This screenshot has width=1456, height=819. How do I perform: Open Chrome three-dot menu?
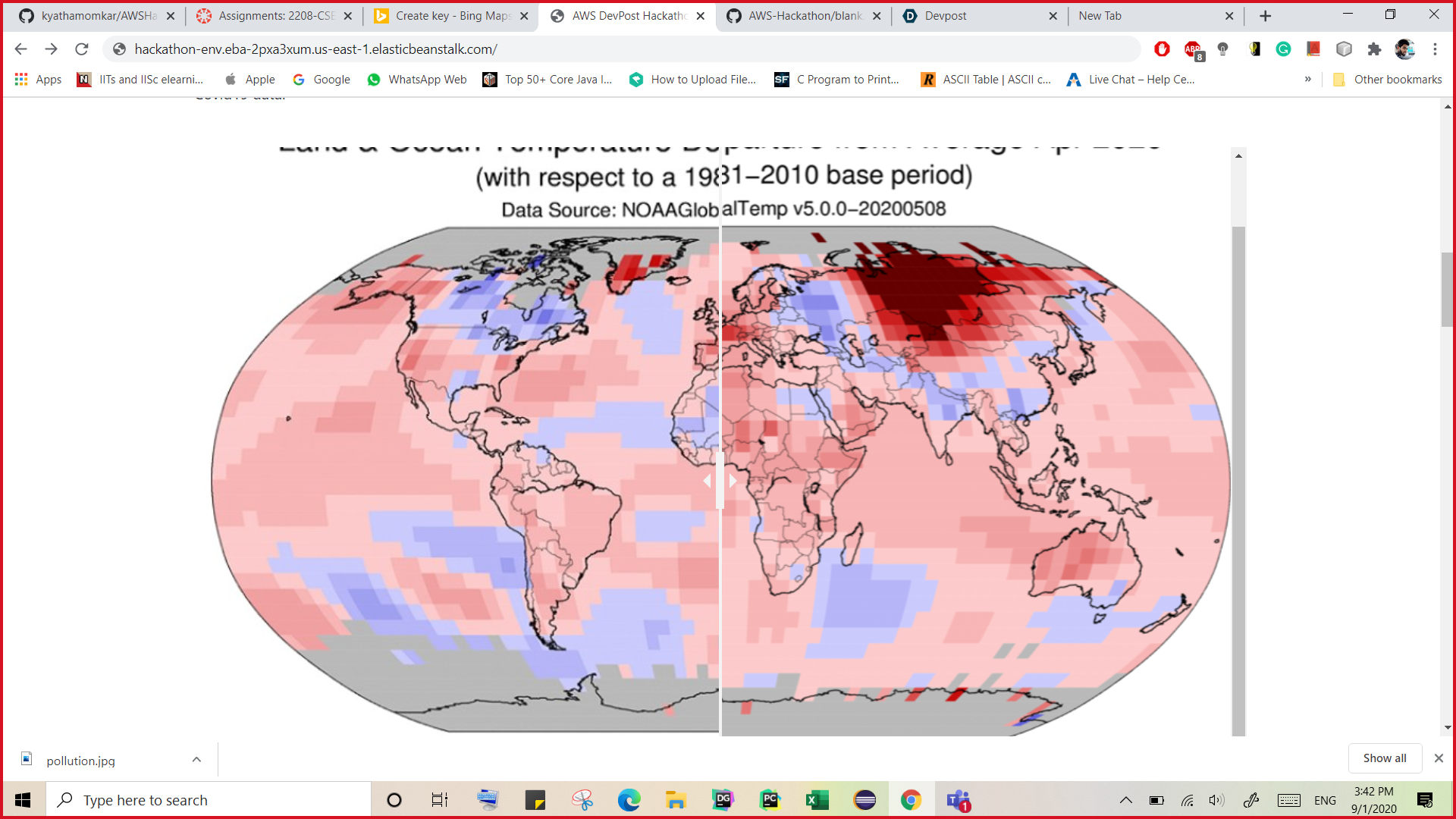pos(1435,49)
